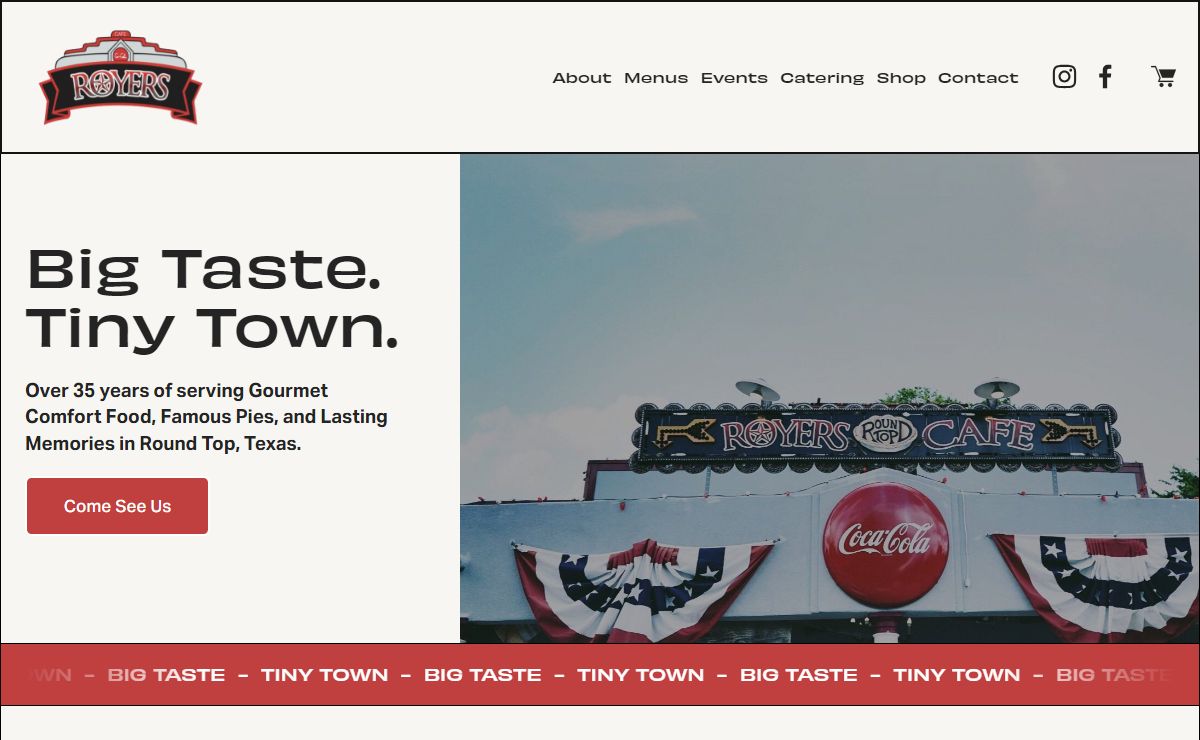Click the Royers Cafe logo

pyautogui.click(x=121, y=78)
